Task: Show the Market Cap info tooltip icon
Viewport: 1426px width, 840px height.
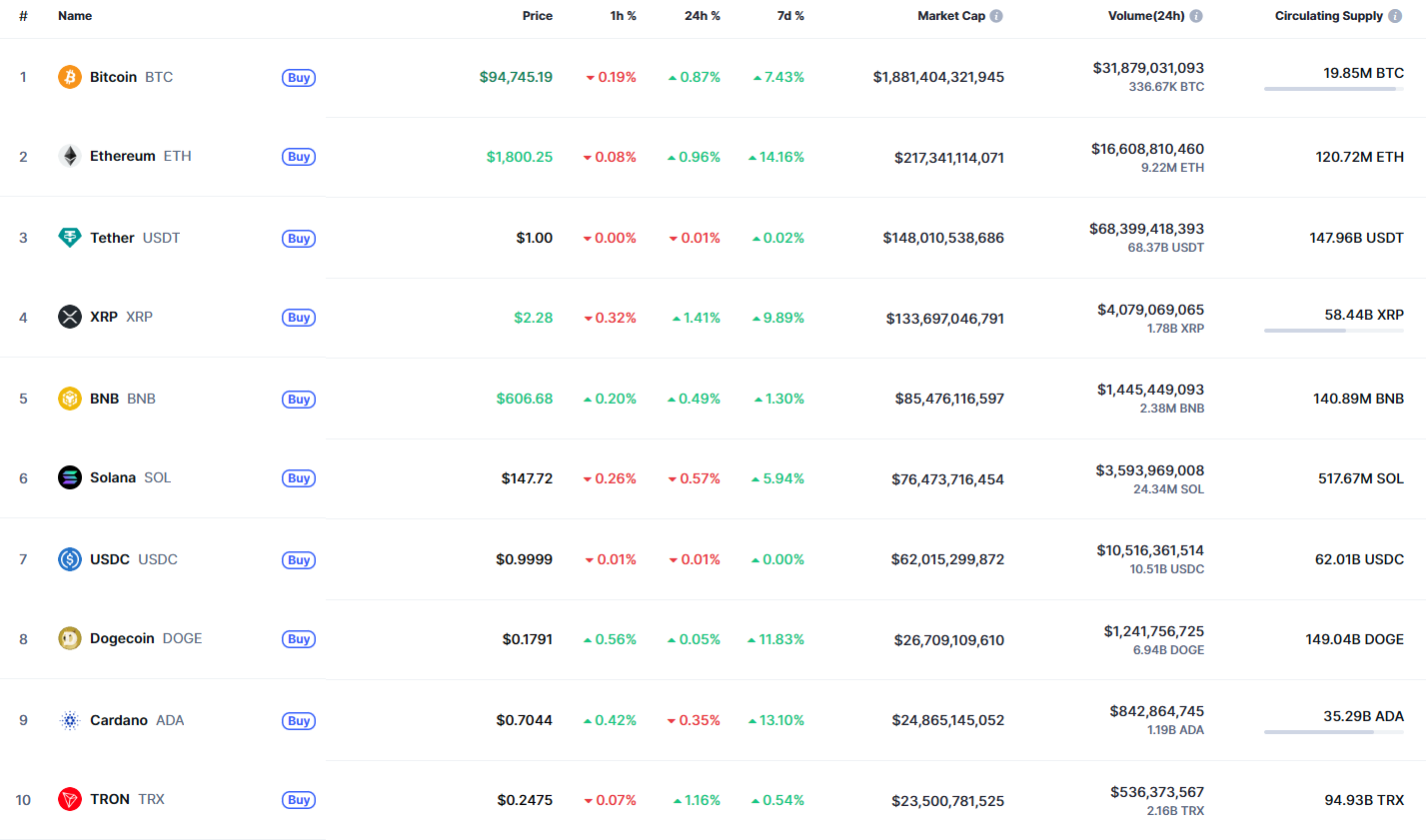Action: coord(996,16)
